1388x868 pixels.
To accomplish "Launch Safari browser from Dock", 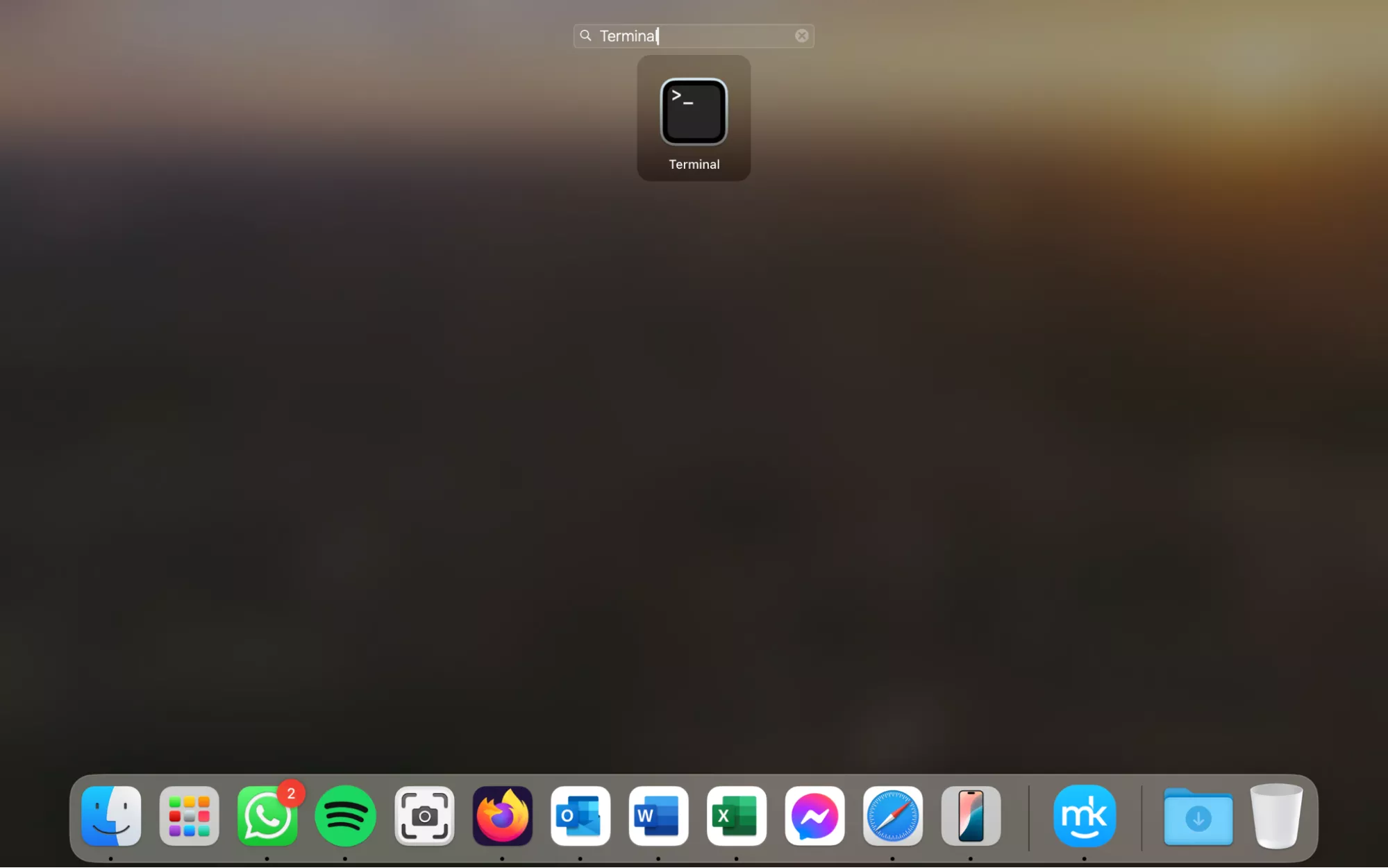I will point(892,816).
